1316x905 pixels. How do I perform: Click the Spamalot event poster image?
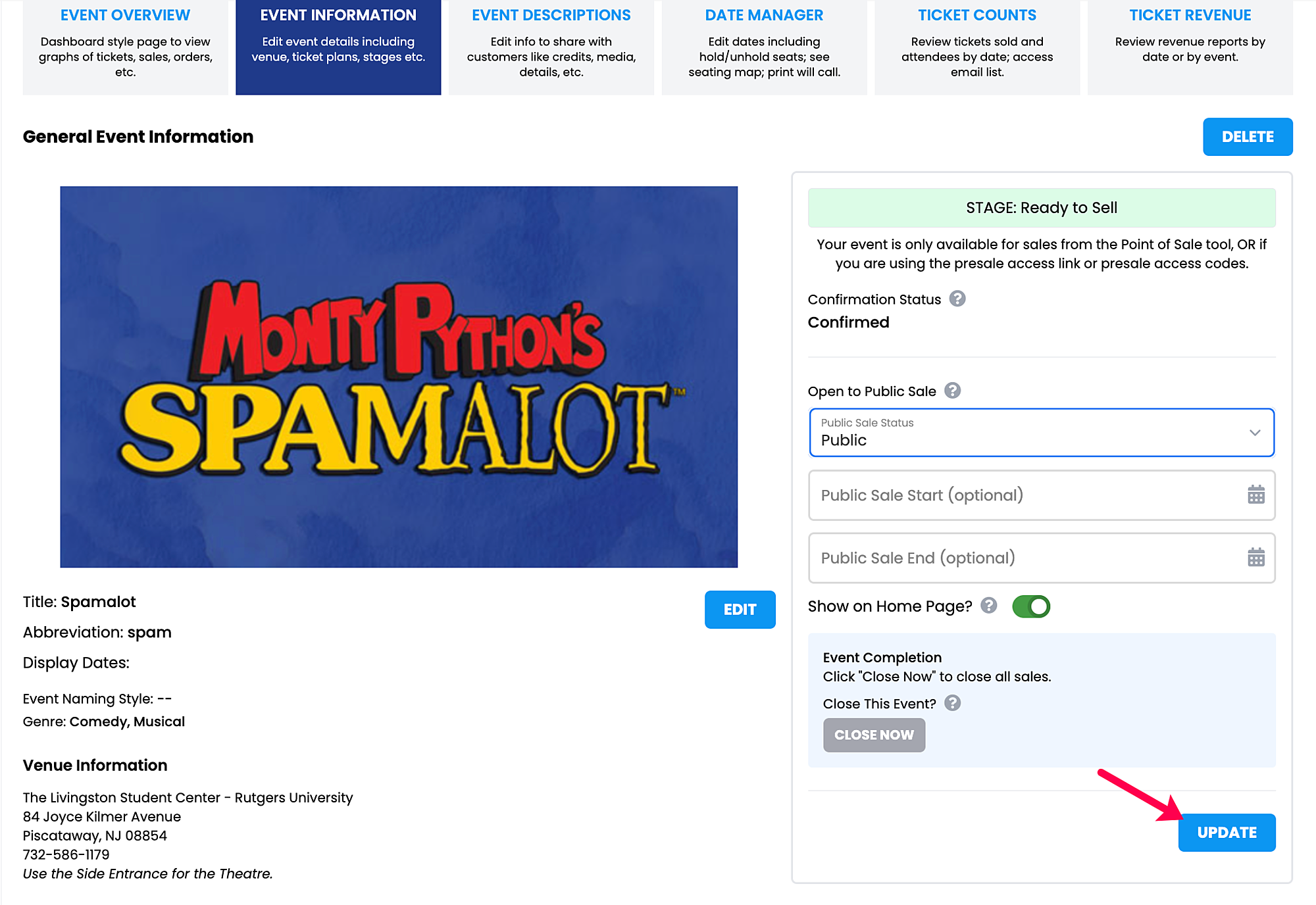399,377
